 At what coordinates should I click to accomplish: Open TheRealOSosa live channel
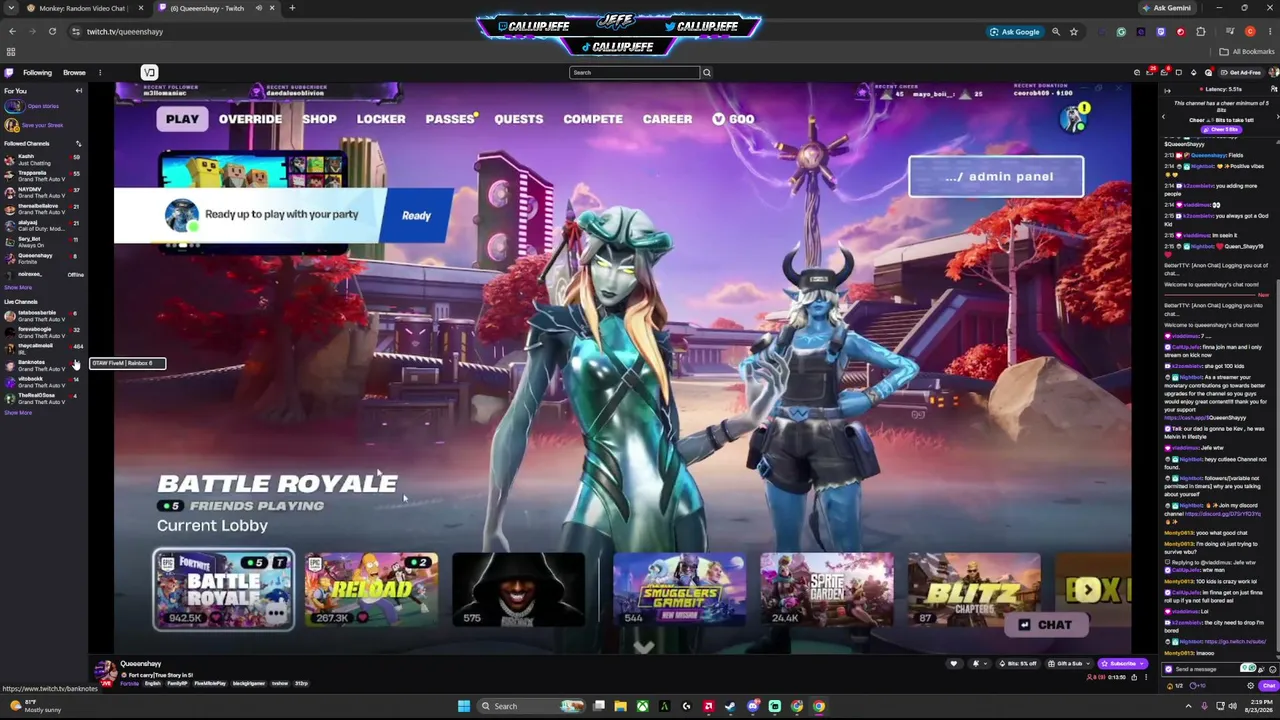tap(42, 397)
